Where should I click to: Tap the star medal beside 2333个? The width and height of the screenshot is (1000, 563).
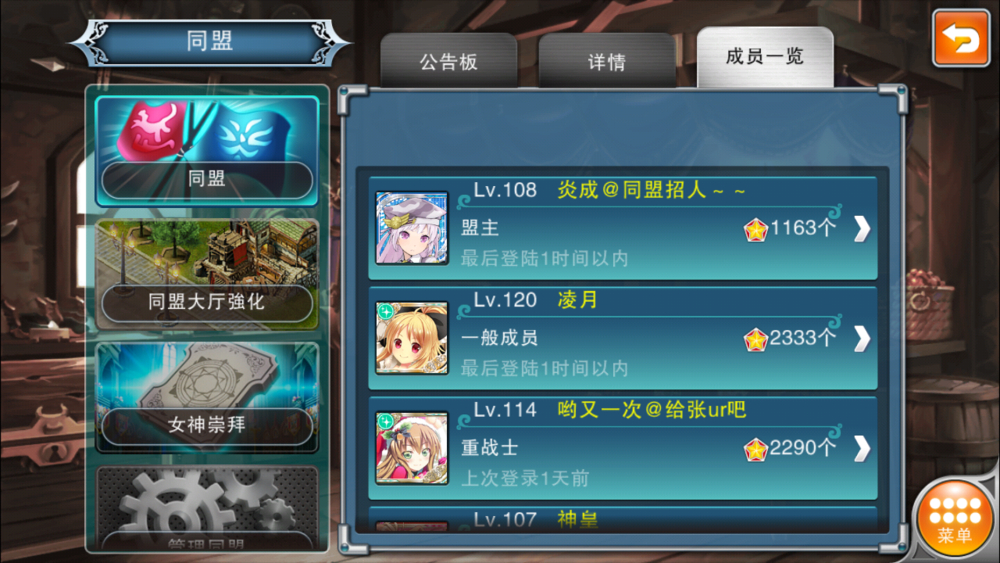(x=755, y=339)
